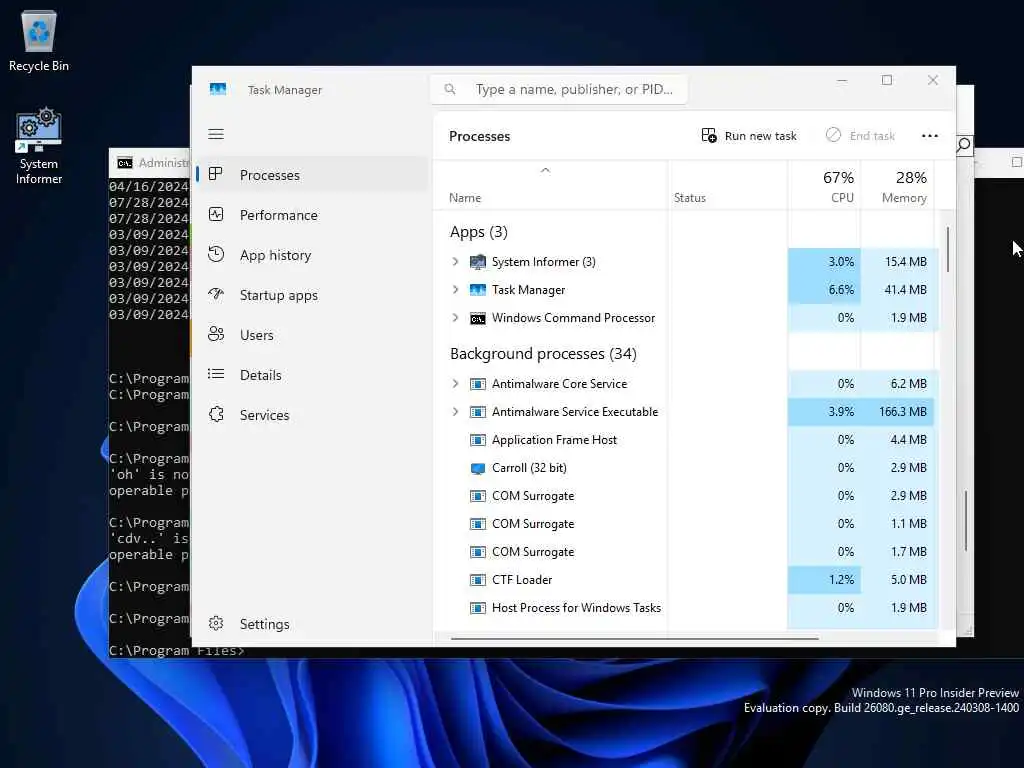Sort by the Name column header
This screenshot has height=768, width=1024.
(550, 186)
